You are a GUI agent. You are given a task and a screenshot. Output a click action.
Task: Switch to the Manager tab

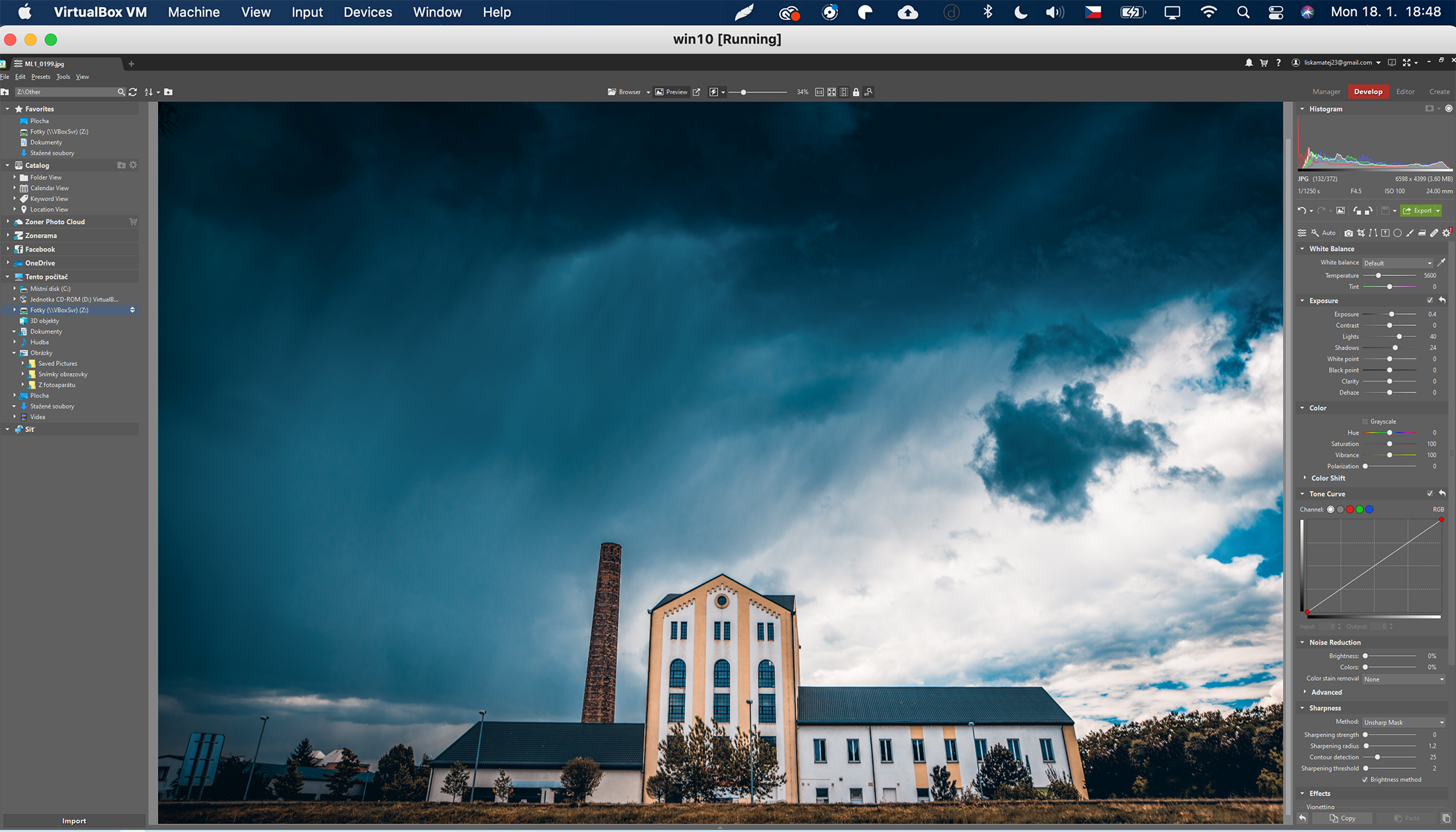pos(1326,91)
